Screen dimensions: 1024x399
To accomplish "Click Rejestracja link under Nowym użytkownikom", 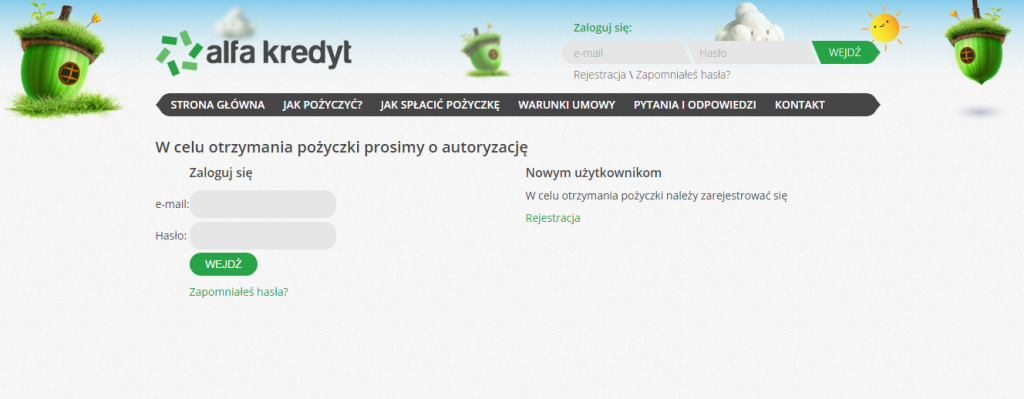I will [x=552, y=218].
